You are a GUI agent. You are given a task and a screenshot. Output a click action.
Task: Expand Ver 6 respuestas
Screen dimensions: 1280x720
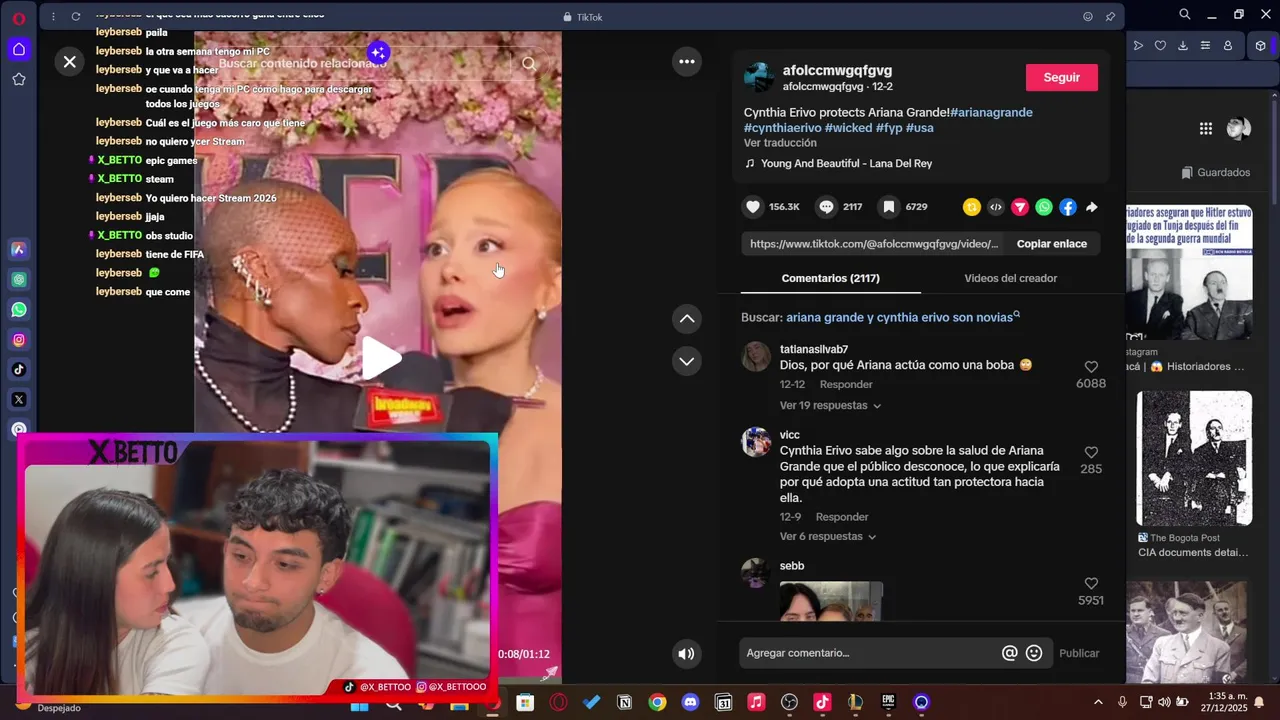click(x=828, y=536)
